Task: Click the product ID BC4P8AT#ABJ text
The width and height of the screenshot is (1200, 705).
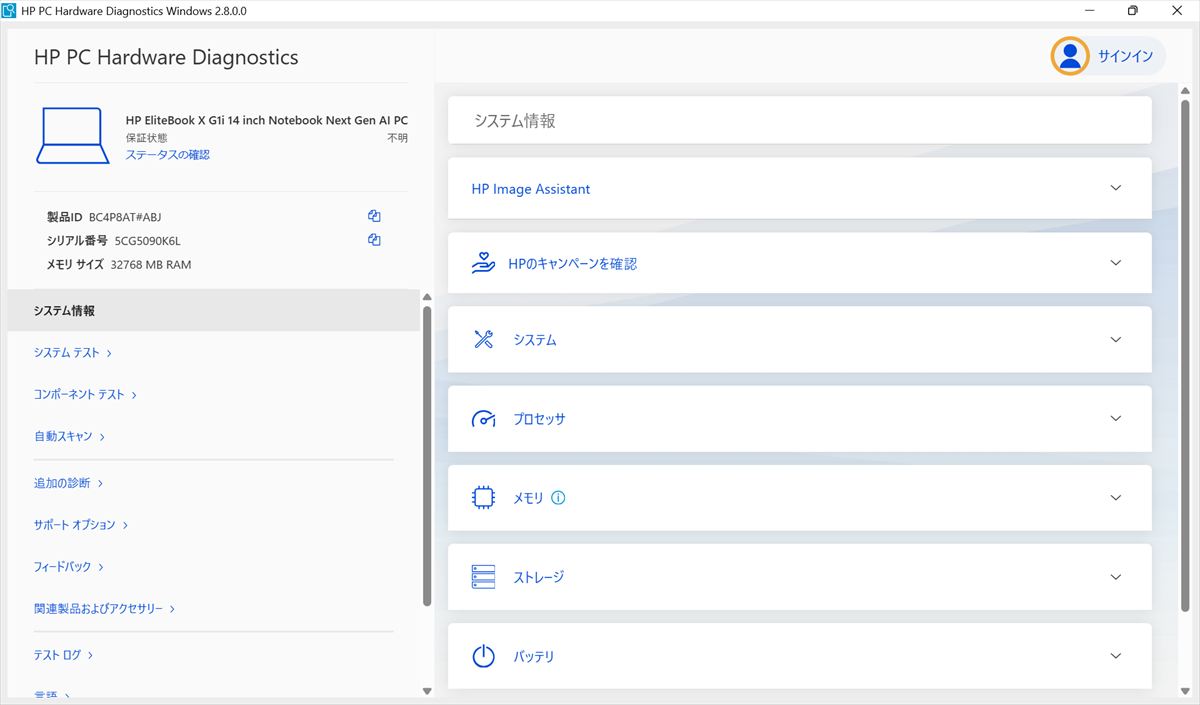Action: click(x=125, y=217)
